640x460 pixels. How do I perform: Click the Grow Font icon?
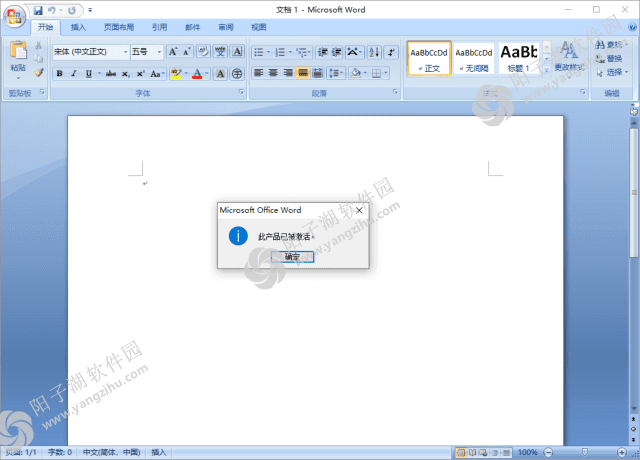click(x=173, y=52)
